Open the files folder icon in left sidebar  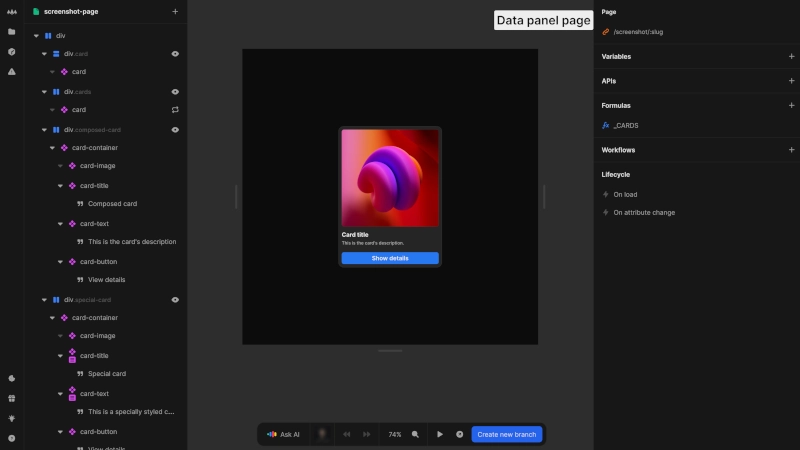(x=12, y=32)
